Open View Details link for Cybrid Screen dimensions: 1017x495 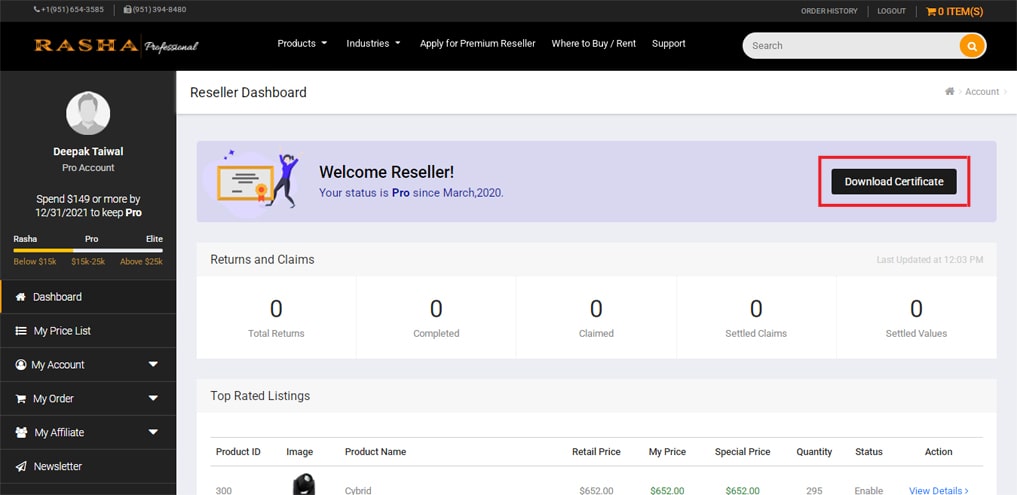[x=938, y=490]
